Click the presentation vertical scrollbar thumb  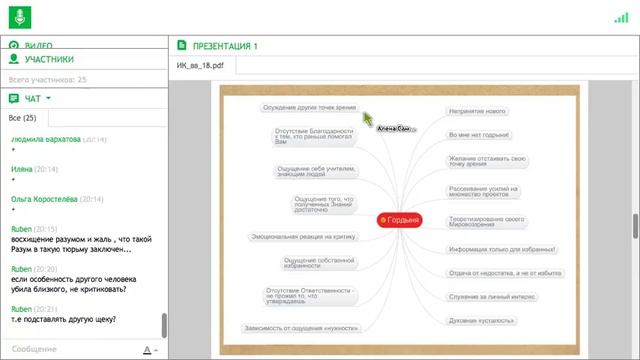[x=636, y=226]
